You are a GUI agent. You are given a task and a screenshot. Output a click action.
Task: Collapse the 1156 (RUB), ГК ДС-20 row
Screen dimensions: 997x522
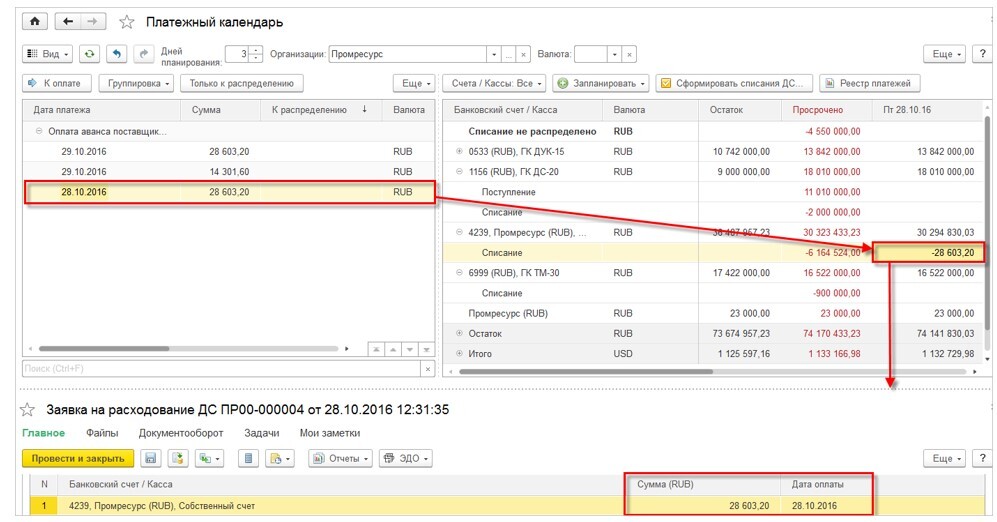459,172
